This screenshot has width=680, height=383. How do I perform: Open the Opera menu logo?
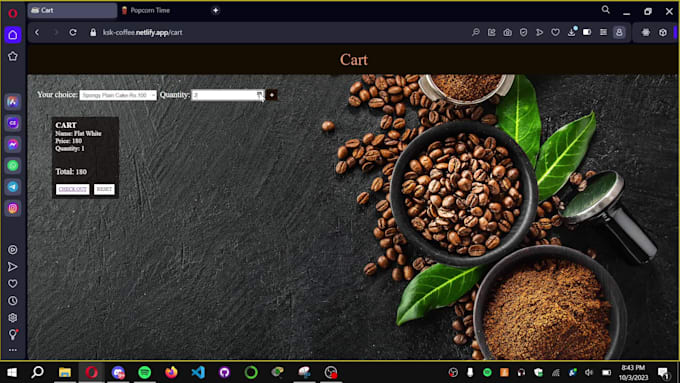tap(13, 13)
